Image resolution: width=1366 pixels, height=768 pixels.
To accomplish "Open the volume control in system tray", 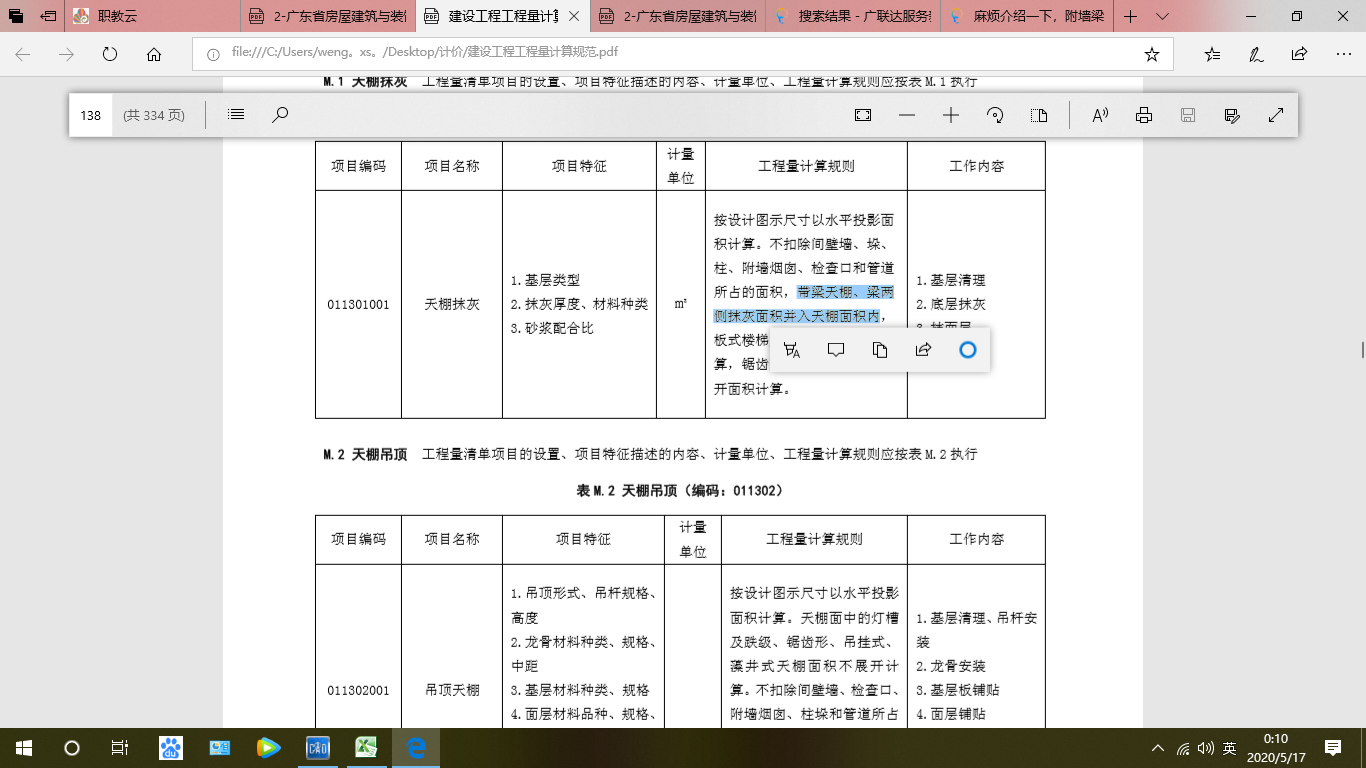I will point(1205,748).
